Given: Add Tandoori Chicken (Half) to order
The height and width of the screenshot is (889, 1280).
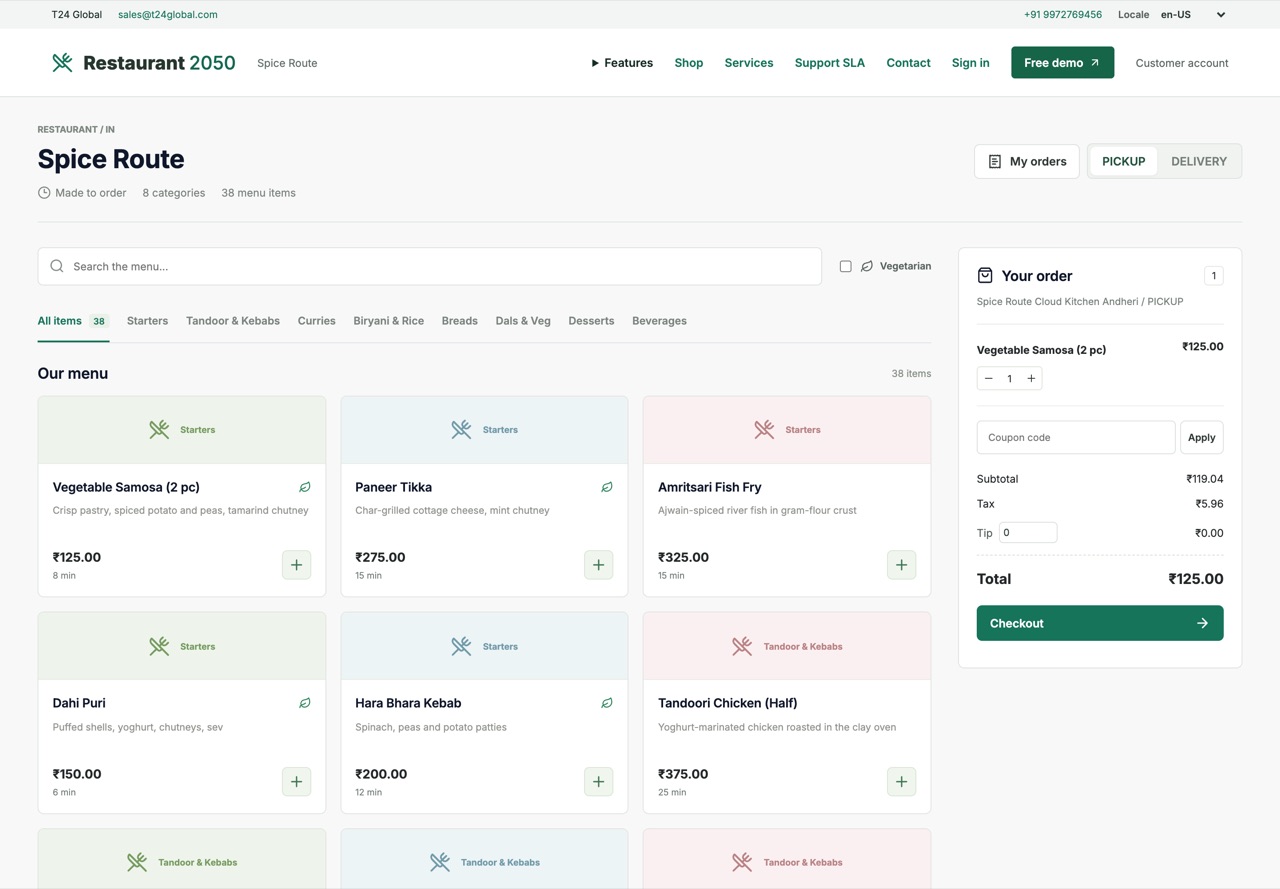Looking at the screenshot, I should point(901,781).
